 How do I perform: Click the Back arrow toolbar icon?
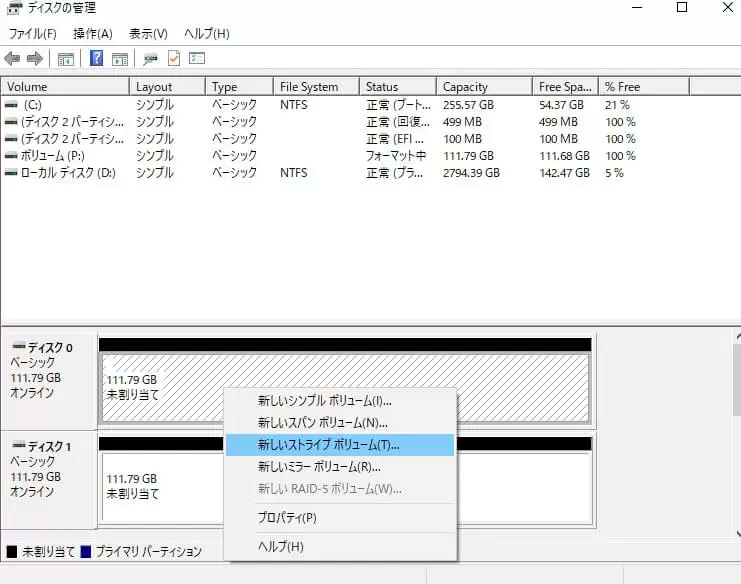[x=12, y=59]
